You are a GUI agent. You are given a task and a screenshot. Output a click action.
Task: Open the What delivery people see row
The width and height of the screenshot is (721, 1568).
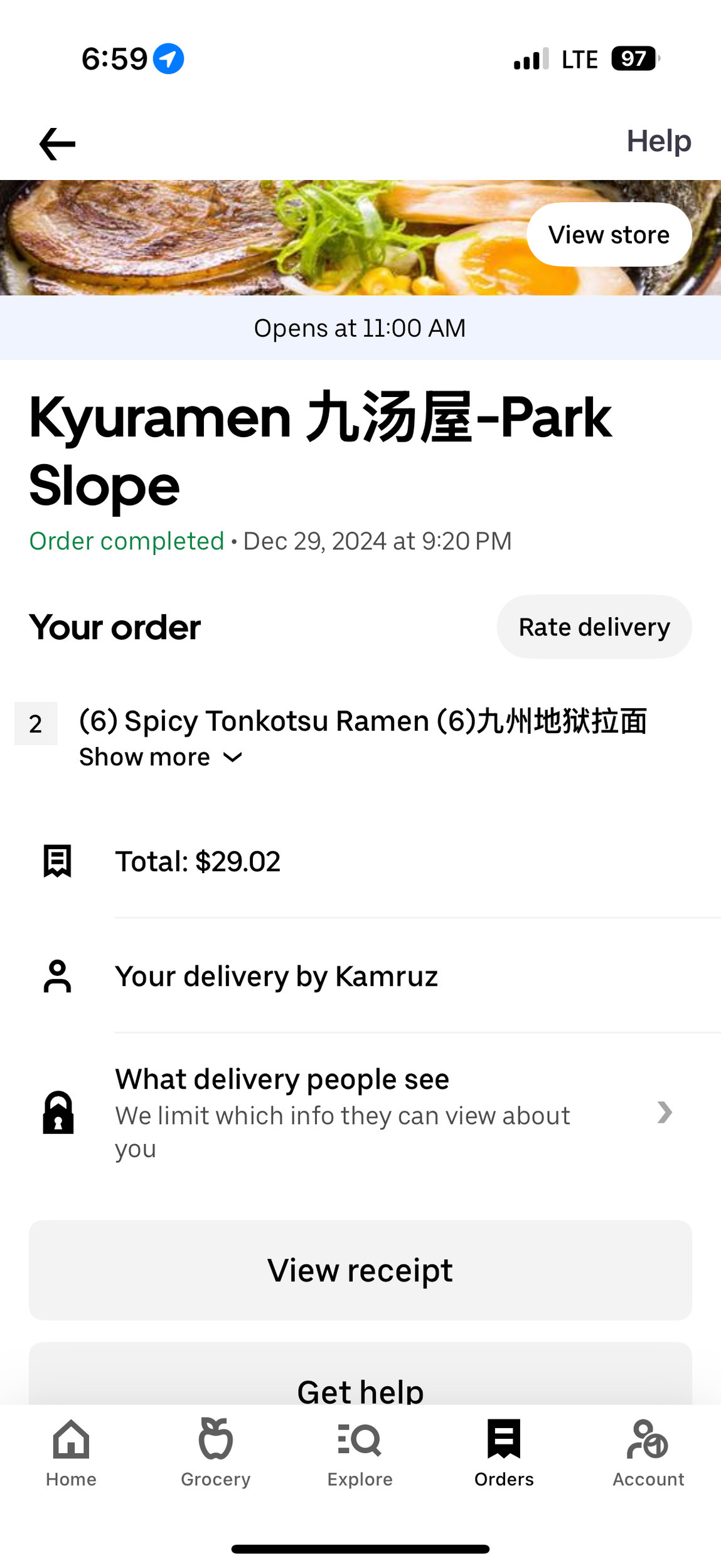[344, 1113]
